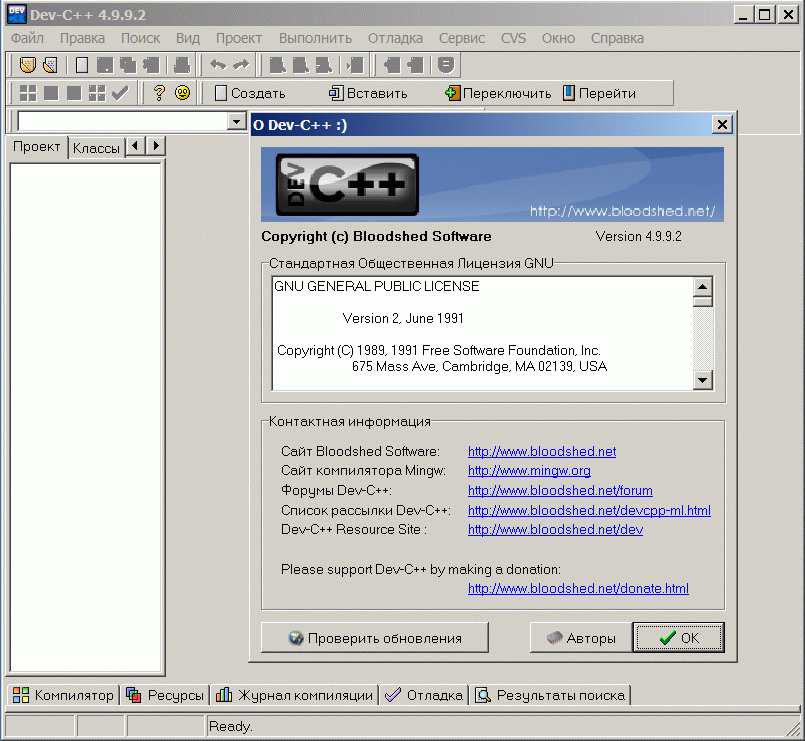Click the Debug checkmark toolbar icon
The image size is (805, 741).
120,93
